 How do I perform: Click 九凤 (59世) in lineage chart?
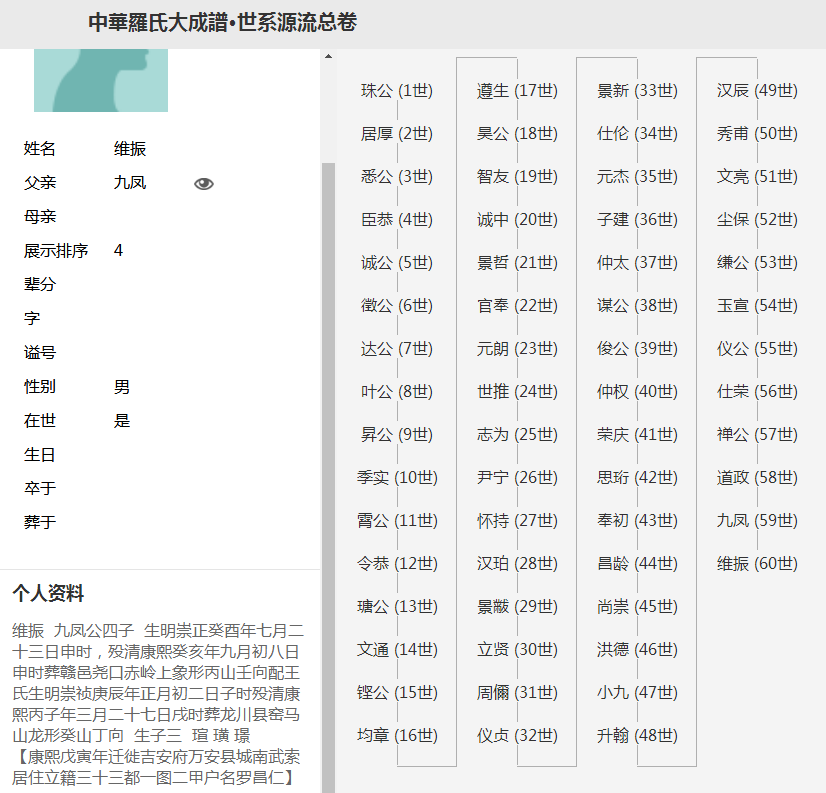[x=758, y=521]
